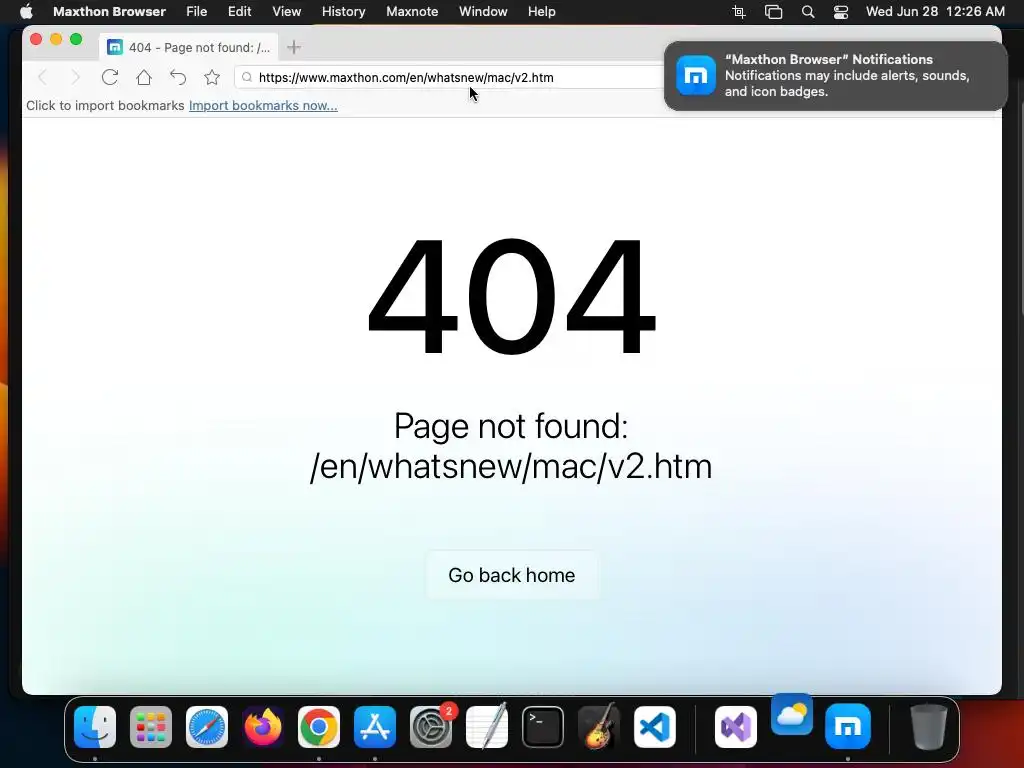Open the Maxthon Browser app menu
The image size is (1024, 768).
109,12
